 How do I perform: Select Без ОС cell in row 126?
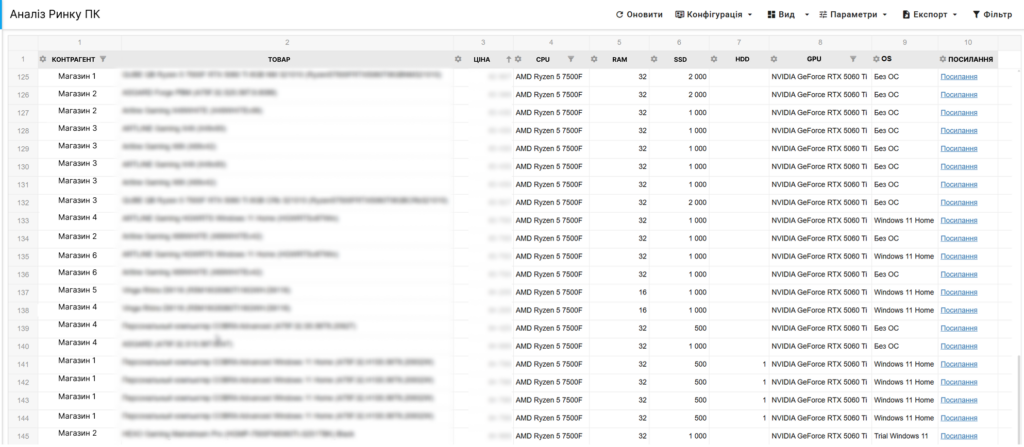[904, 95]
